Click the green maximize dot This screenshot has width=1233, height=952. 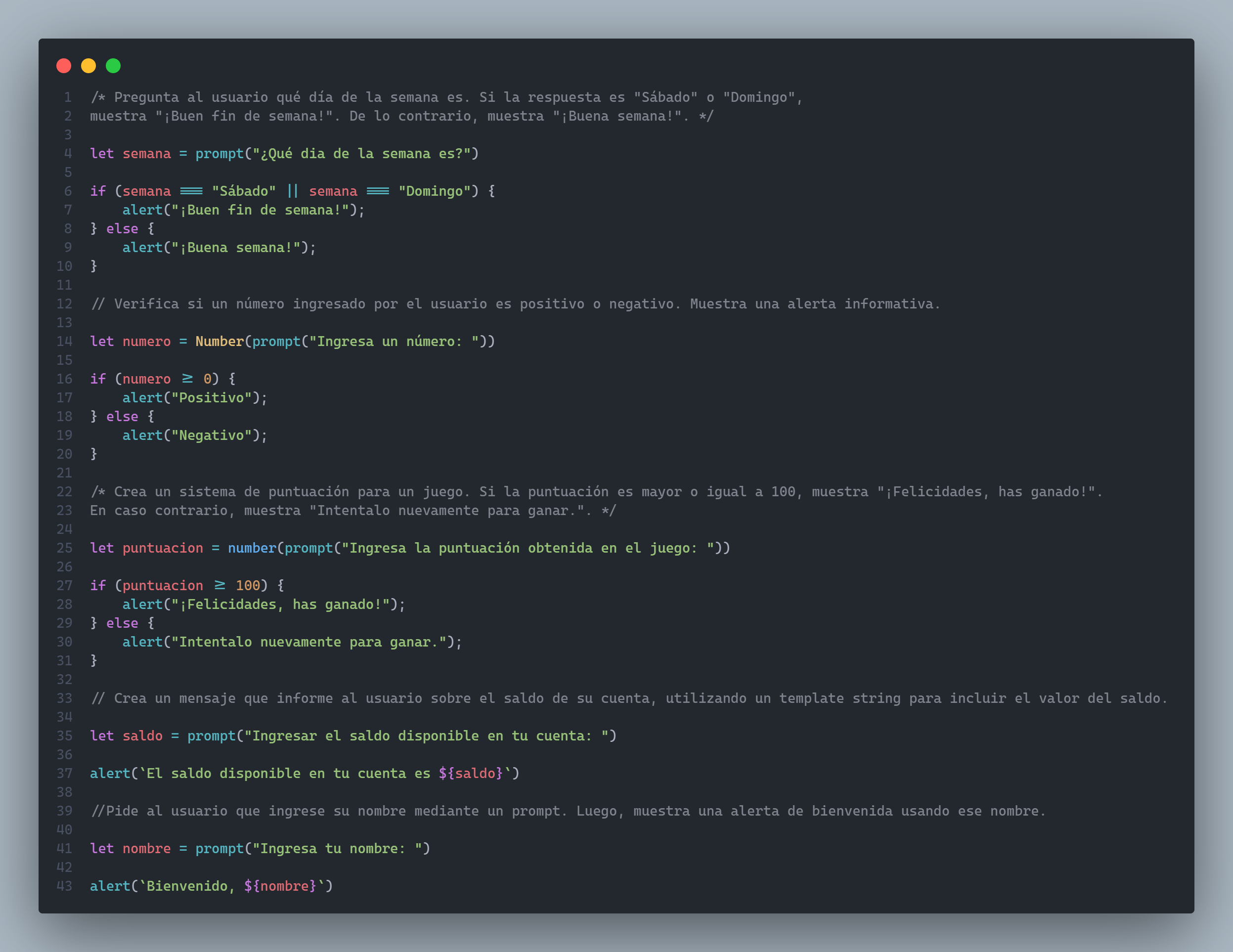pos(114,66)
